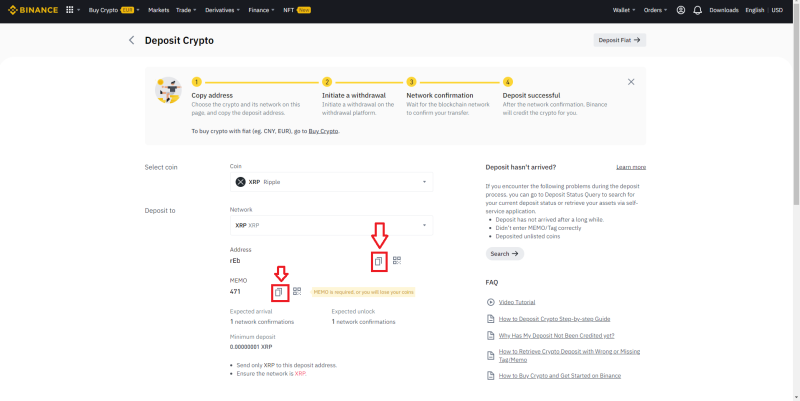Change the USD currency setting

tap(777, 10)
